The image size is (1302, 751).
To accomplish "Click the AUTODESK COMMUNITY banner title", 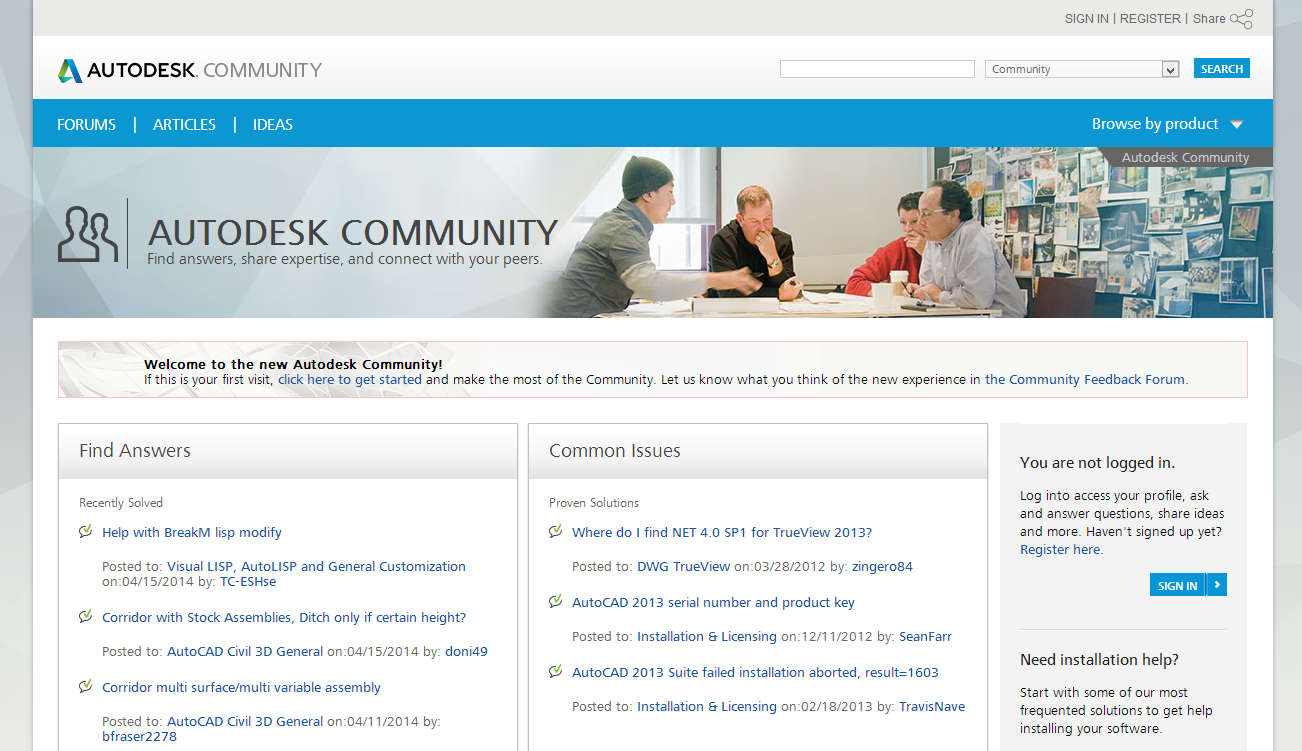I will coord(353,232).
